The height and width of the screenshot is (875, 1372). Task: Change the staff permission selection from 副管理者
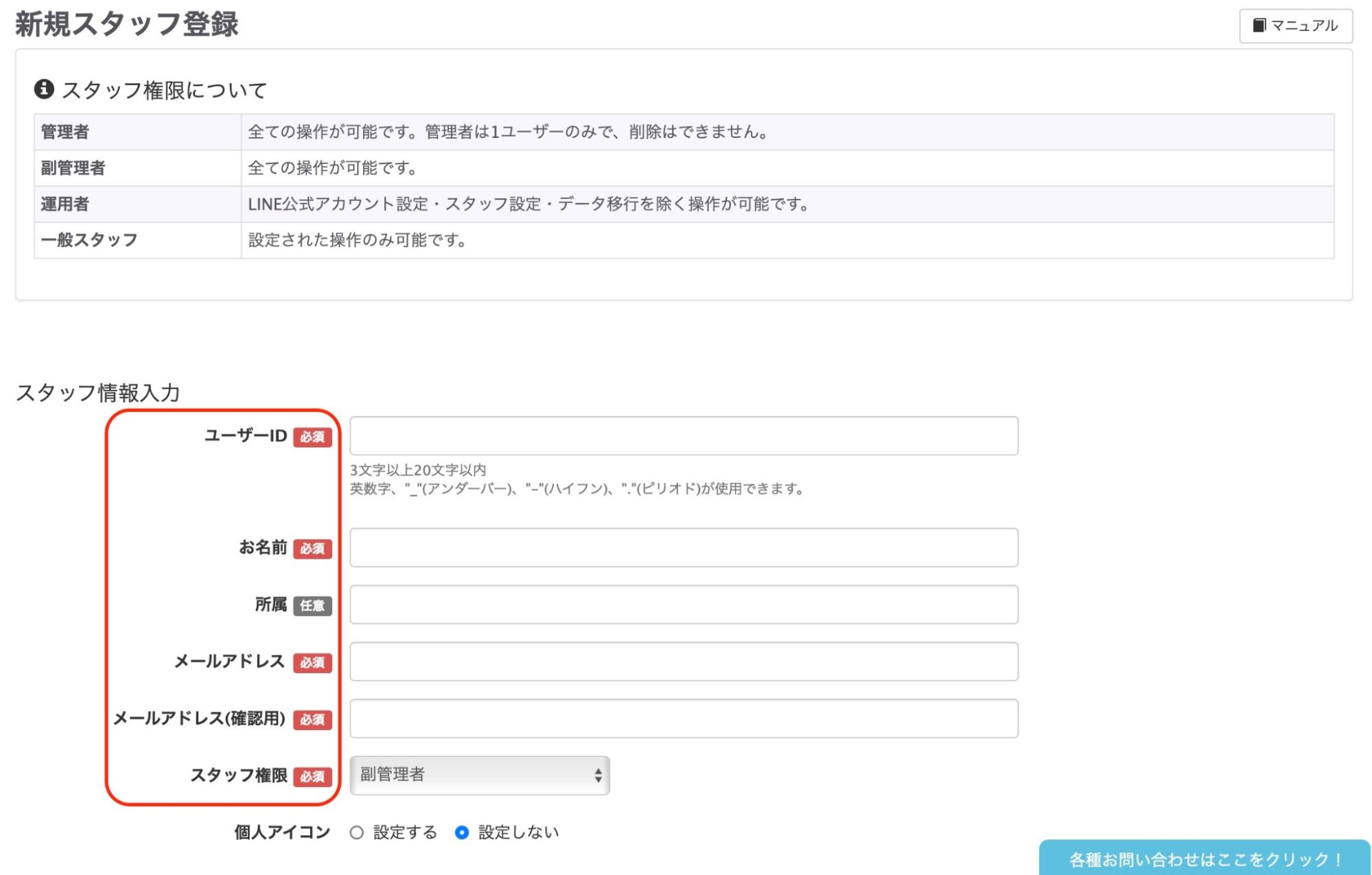point(479,775)
